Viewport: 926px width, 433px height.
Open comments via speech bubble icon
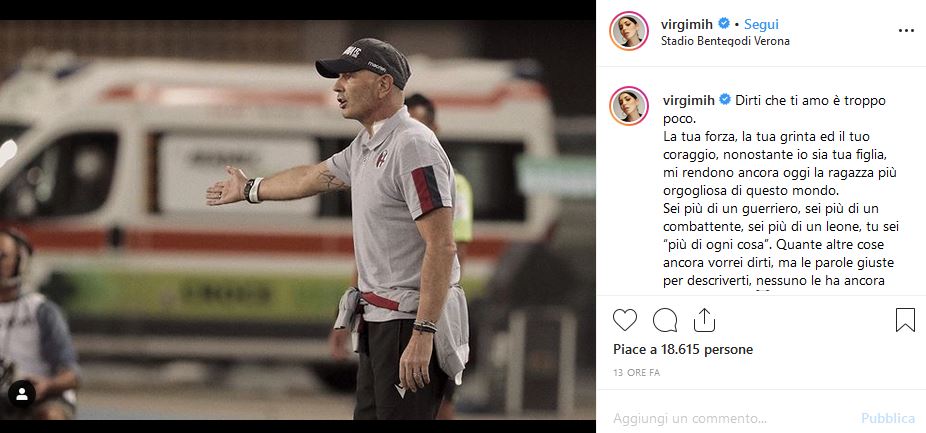665,320
